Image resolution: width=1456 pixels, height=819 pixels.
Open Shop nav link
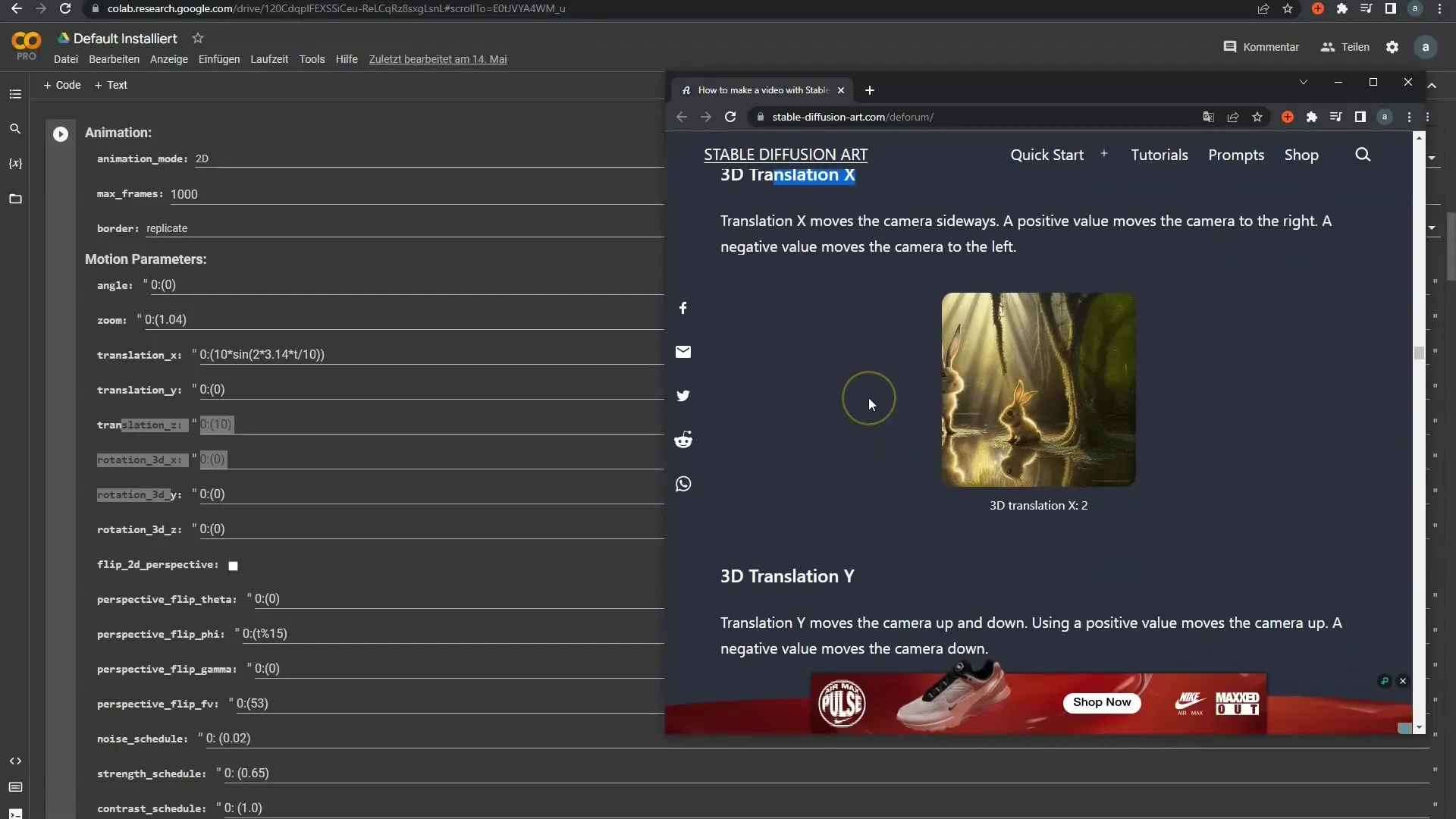click(1301, 155)
